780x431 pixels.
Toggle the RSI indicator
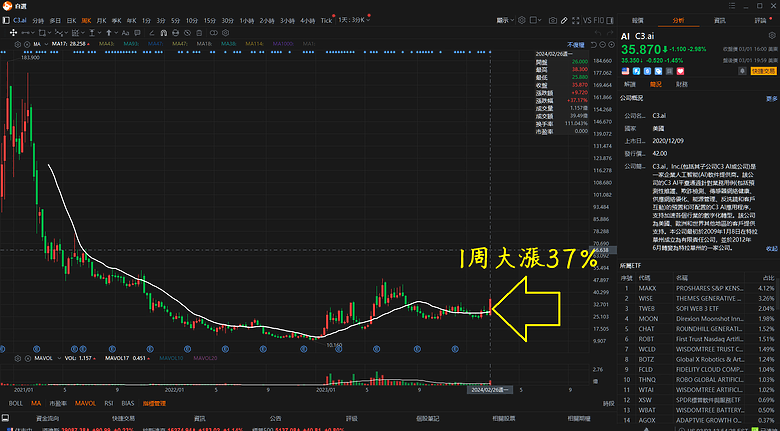(x=108, y=403)
